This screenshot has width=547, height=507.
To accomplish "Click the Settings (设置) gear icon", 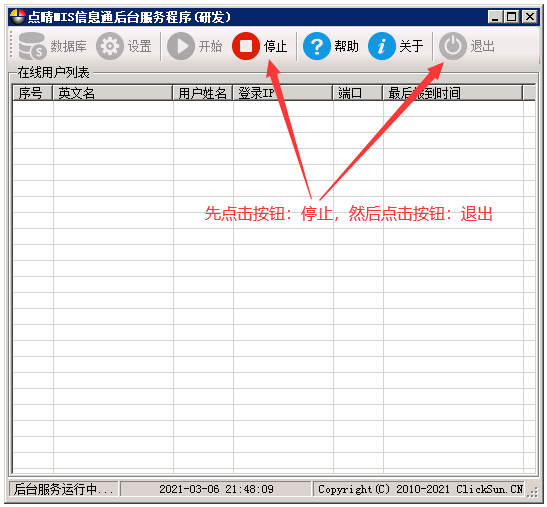I will click(x=110, y=46).
